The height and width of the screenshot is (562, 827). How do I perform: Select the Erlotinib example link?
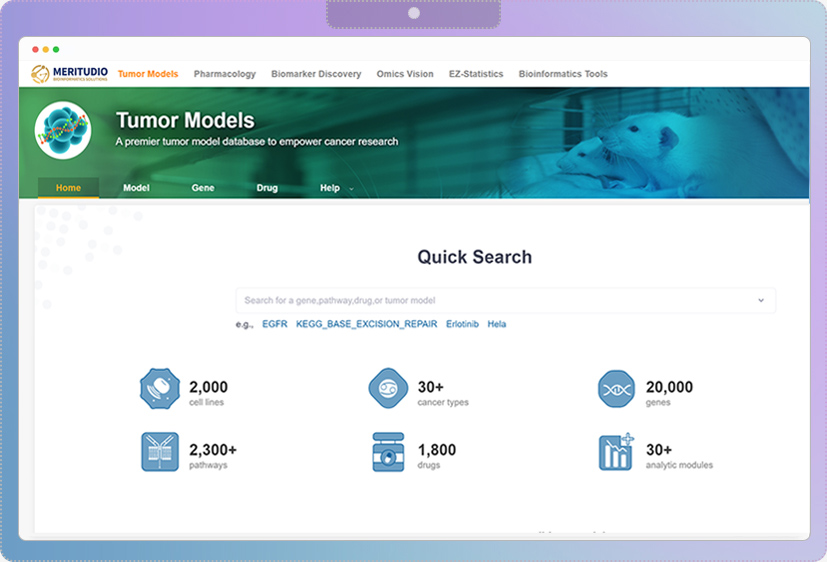462,324
